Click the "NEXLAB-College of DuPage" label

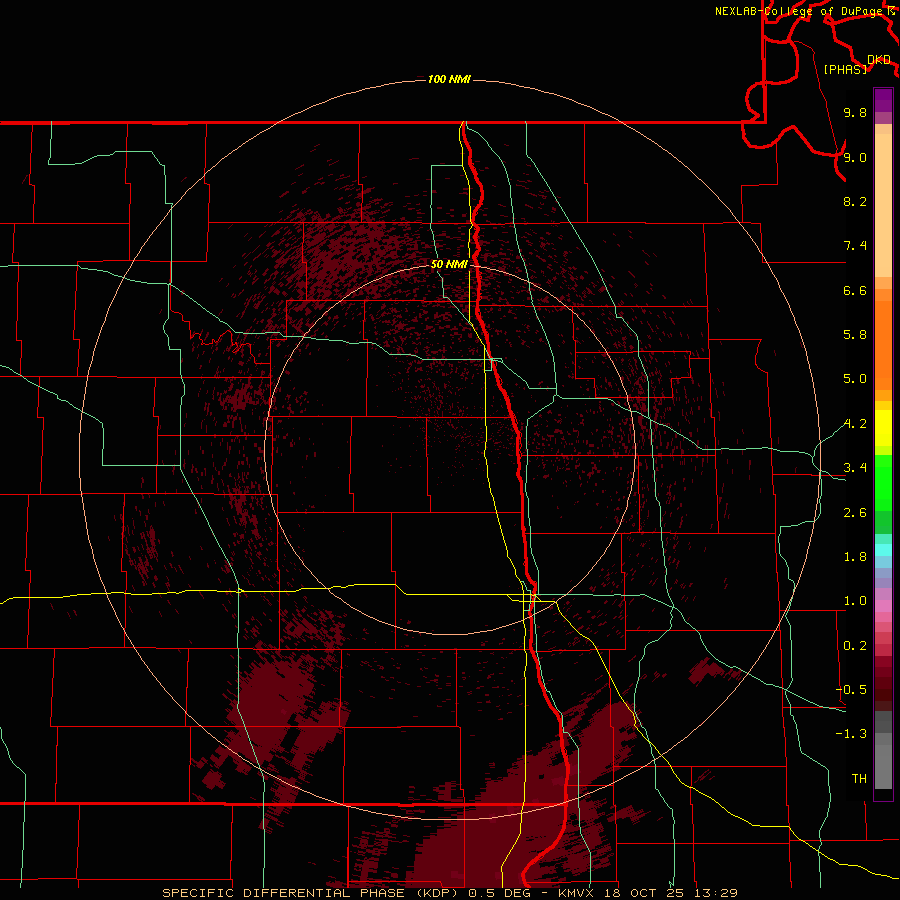click(800, 11)
